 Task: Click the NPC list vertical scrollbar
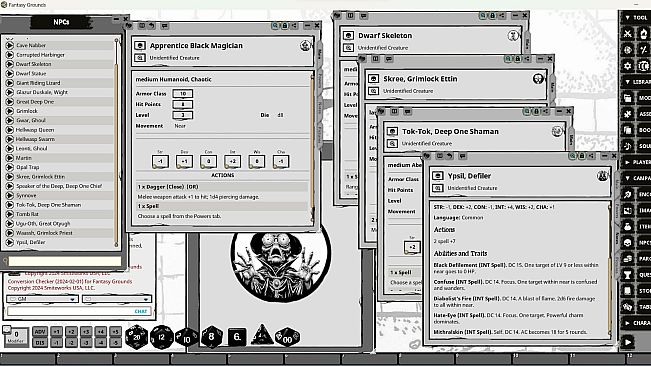tap(116, 142)
